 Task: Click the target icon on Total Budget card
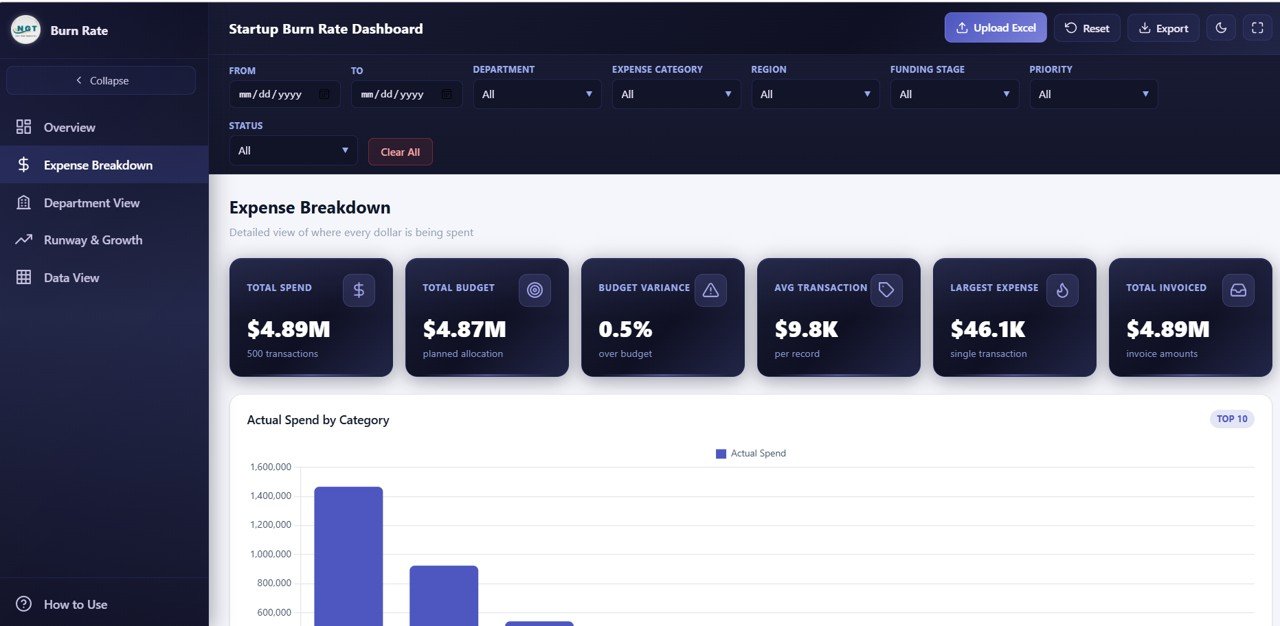pyautogui.click(x=535, y=289)
